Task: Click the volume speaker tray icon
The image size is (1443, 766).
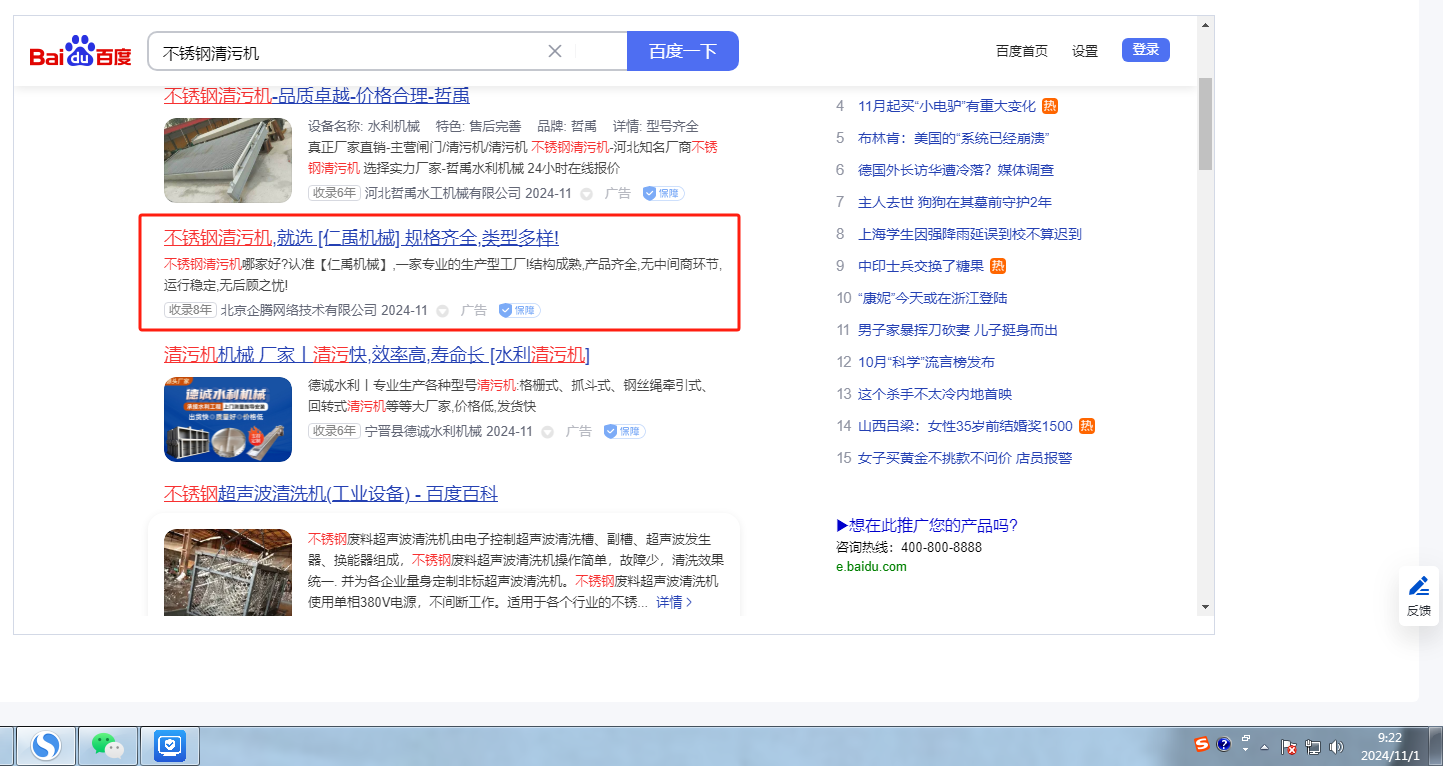Action: pyautogui.click(x=1337, y=747)
